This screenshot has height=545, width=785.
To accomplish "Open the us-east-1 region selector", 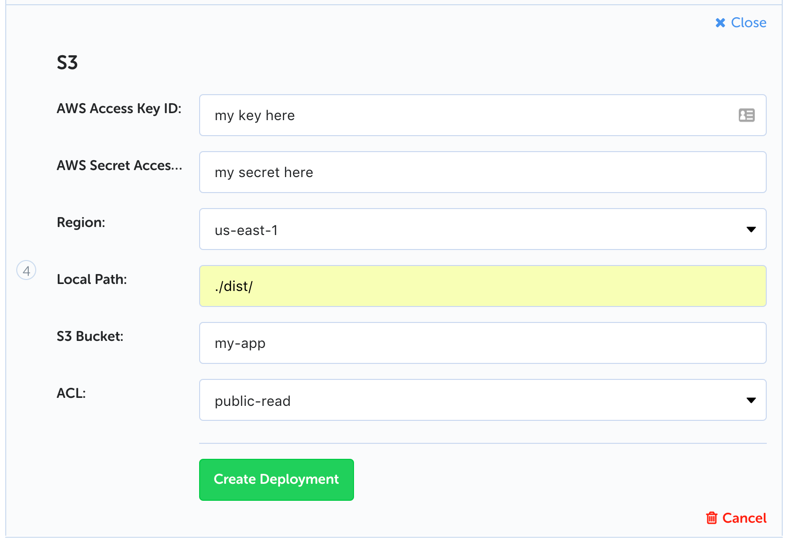I will click(470, 230).
